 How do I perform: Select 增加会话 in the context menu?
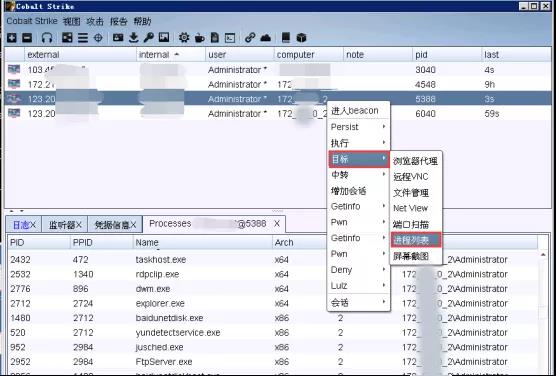pos(358,191)
